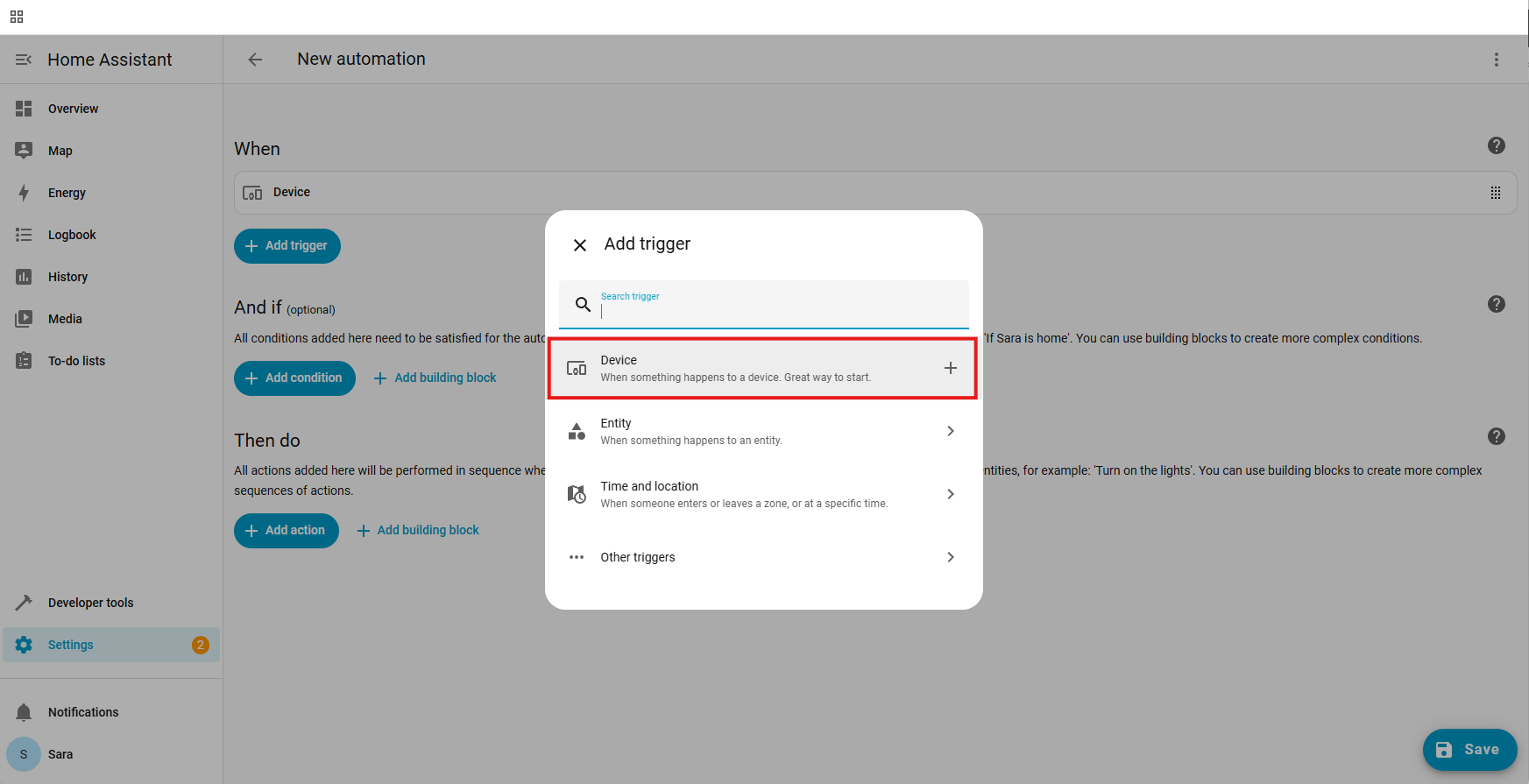Viewport: 1529px width, 784px height.
Task: Open help for the Then do section
Action: point(1496,436)
